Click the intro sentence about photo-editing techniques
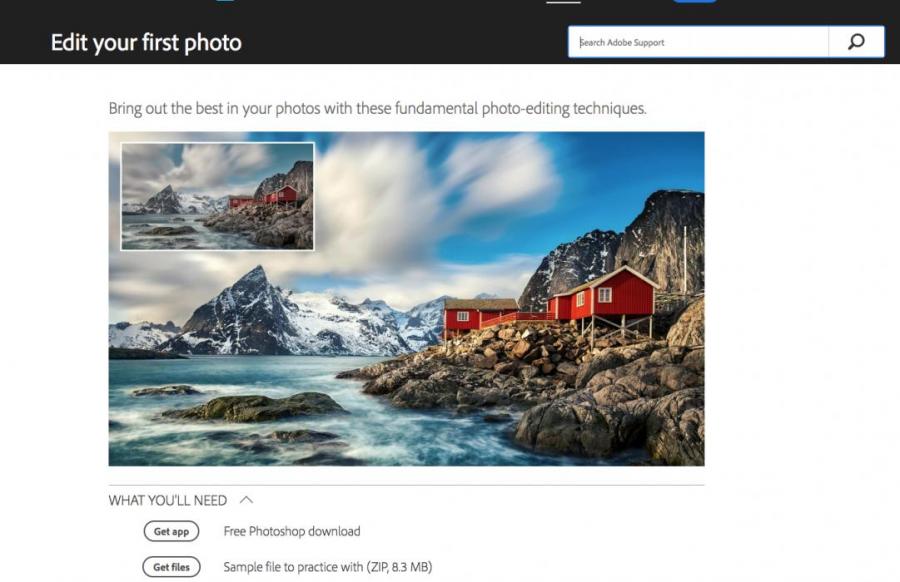900x582 pixels. coord(377,108)
